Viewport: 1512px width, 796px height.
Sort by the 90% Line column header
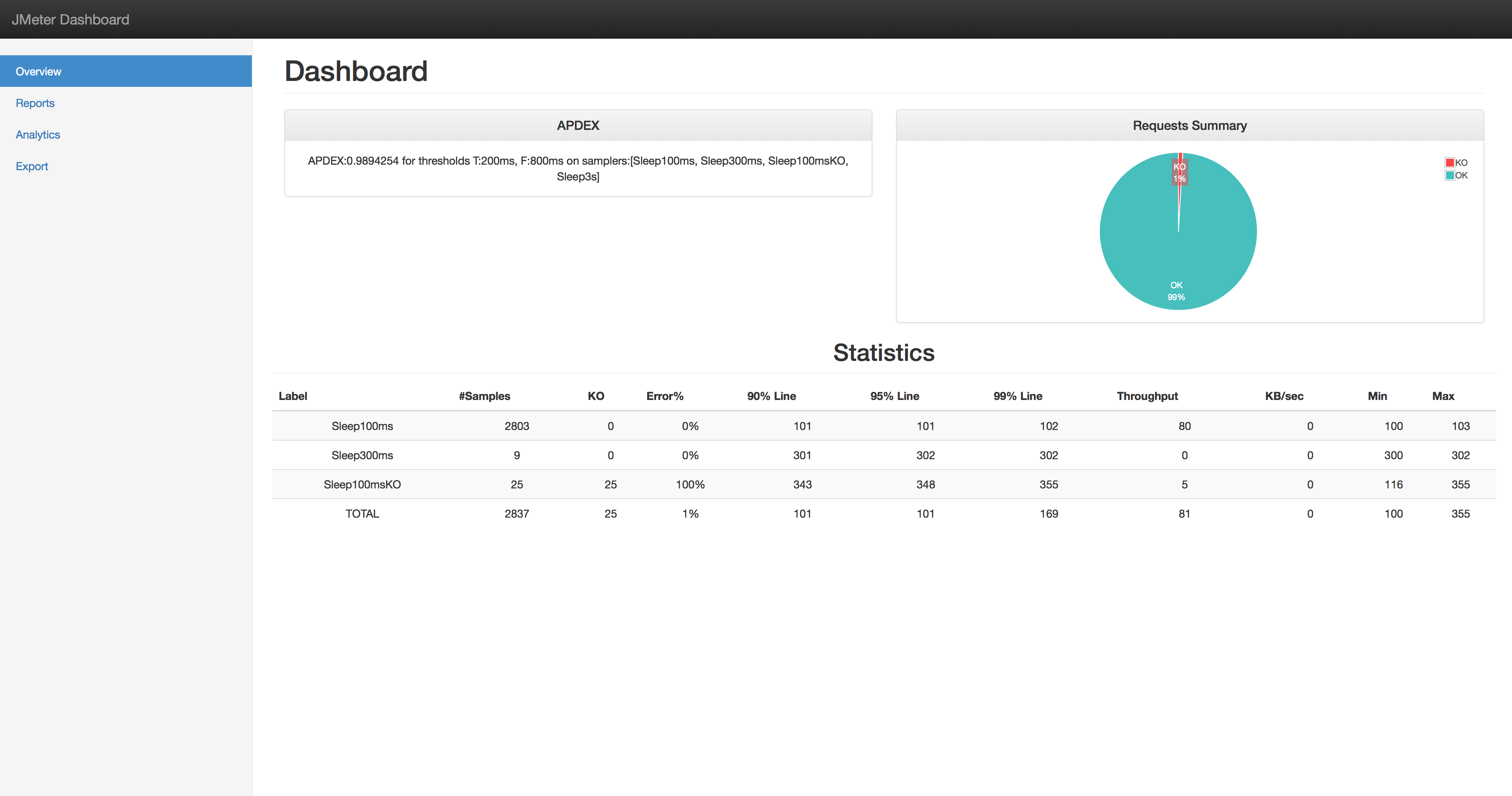click(771, 396)
